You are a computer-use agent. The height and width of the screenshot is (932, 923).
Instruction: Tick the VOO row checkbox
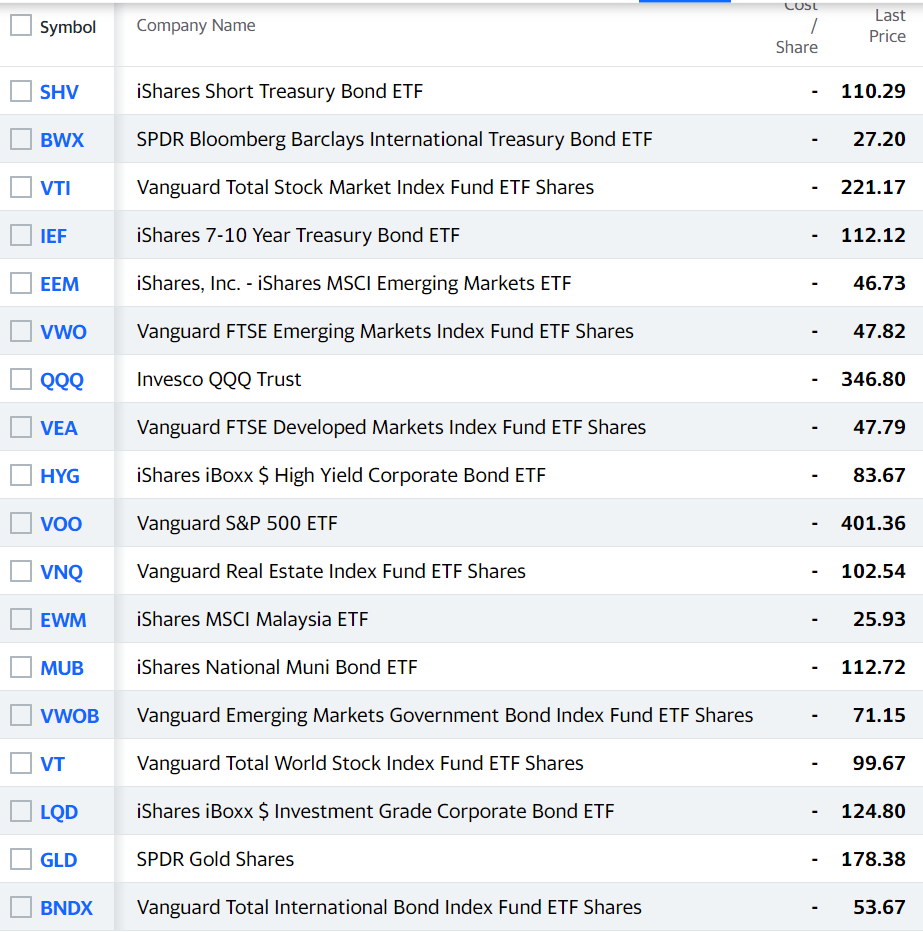tap(21, 524)
